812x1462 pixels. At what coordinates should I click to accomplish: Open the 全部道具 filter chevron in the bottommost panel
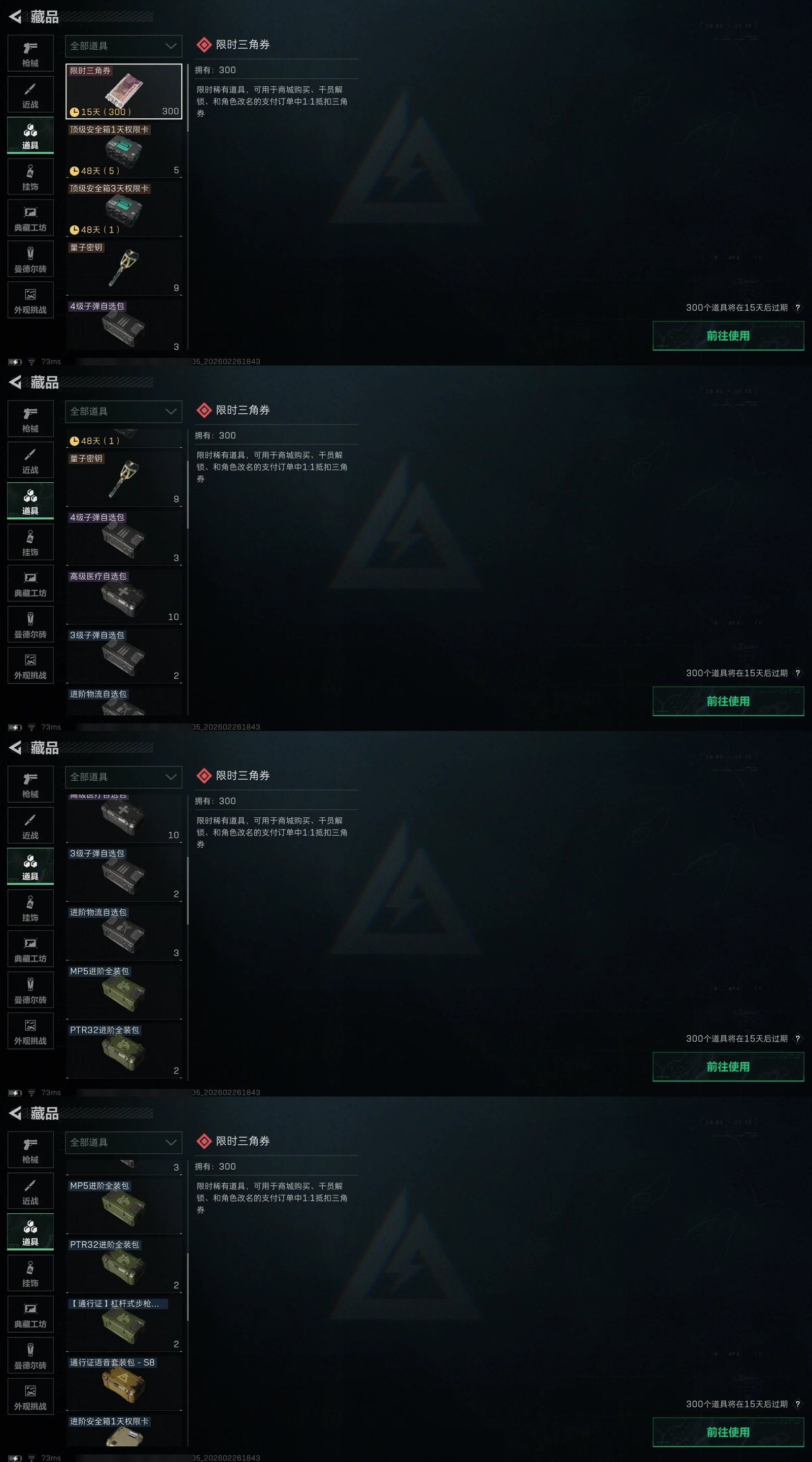[171, 1143]
